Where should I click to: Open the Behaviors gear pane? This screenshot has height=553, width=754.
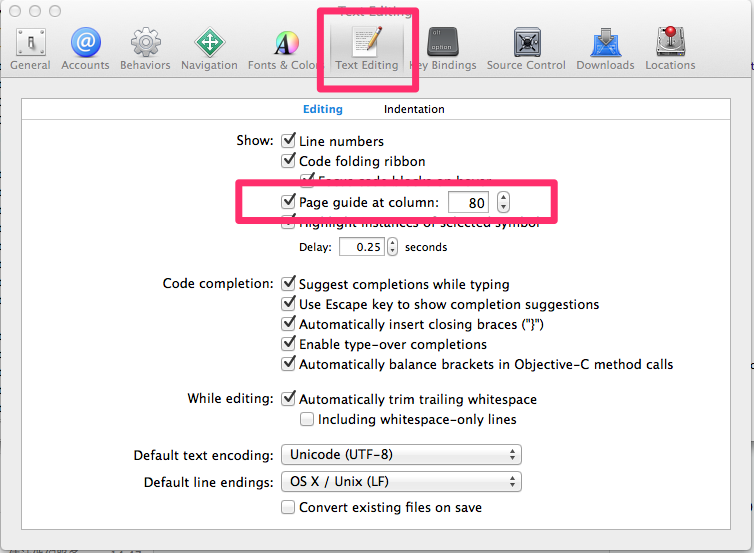145,48
